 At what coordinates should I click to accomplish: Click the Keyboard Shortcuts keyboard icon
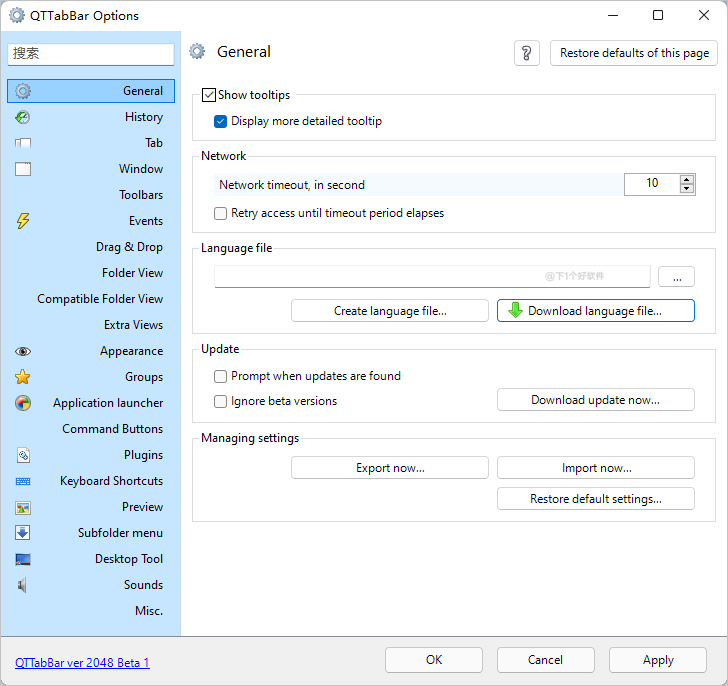(23, 481)
